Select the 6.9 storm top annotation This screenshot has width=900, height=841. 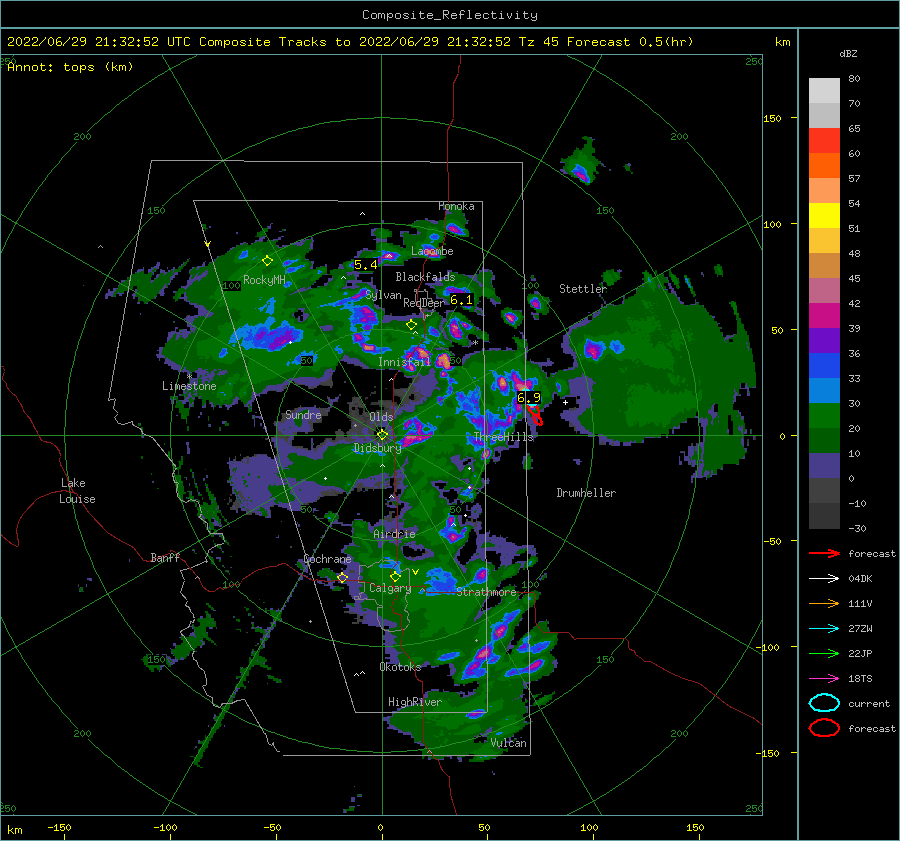[529, 398]
